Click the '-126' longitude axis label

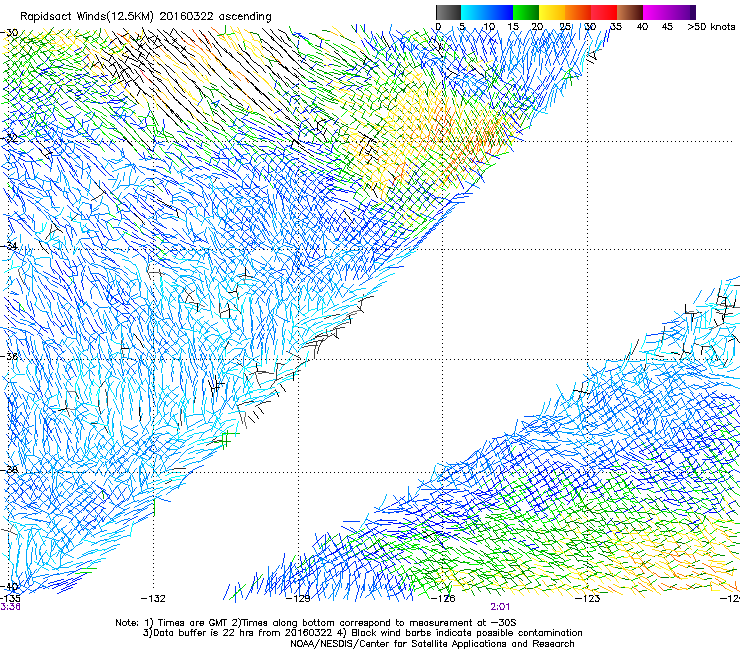(443, 599)
